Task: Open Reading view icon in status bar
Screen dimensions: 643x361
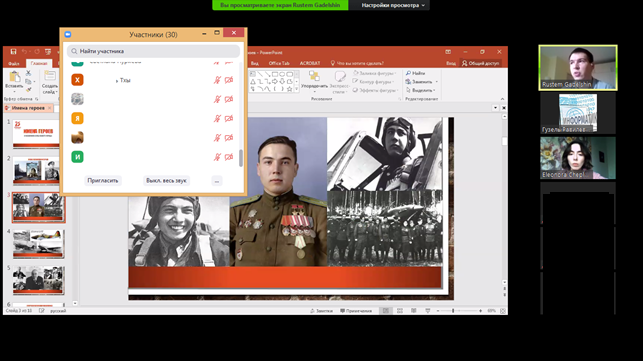Action: tap(414, 311)
